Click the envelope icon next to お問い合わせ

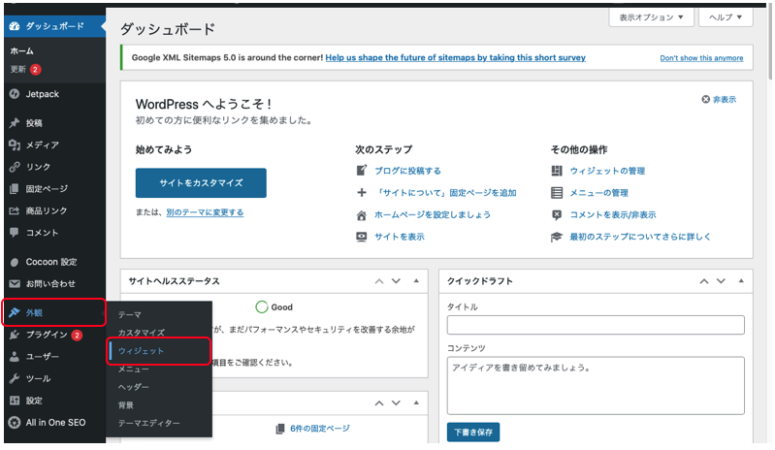14,283
